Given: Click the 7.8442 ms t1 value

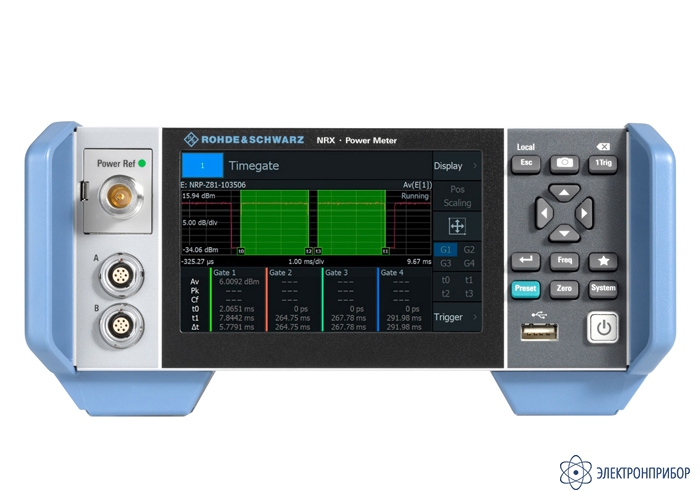Looking at the screenshot, I should (x=237, y=318).
